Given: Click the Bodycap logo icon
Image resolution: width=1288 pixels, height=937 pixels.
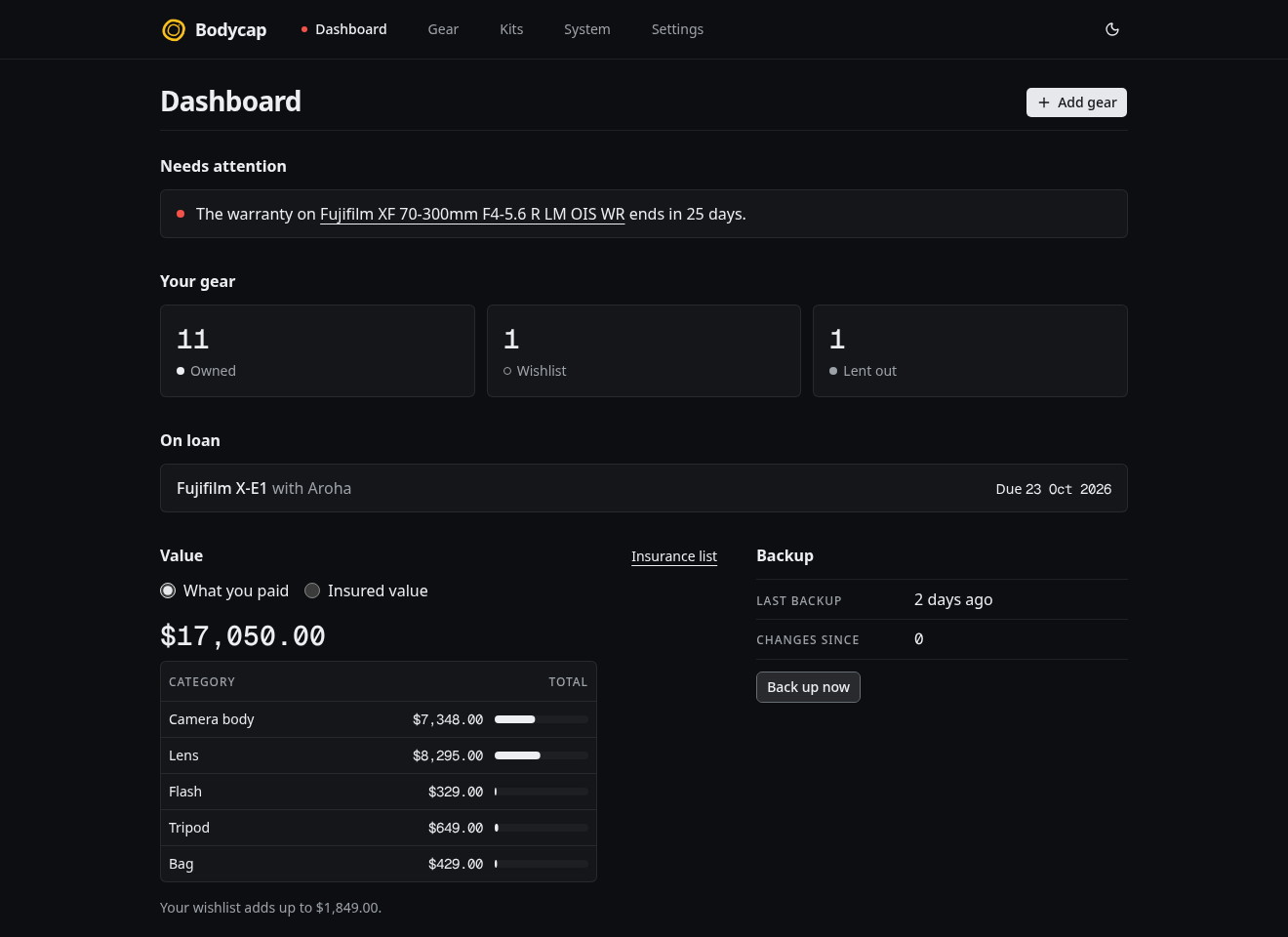Looking at the screenshot, I should [174, 30].
